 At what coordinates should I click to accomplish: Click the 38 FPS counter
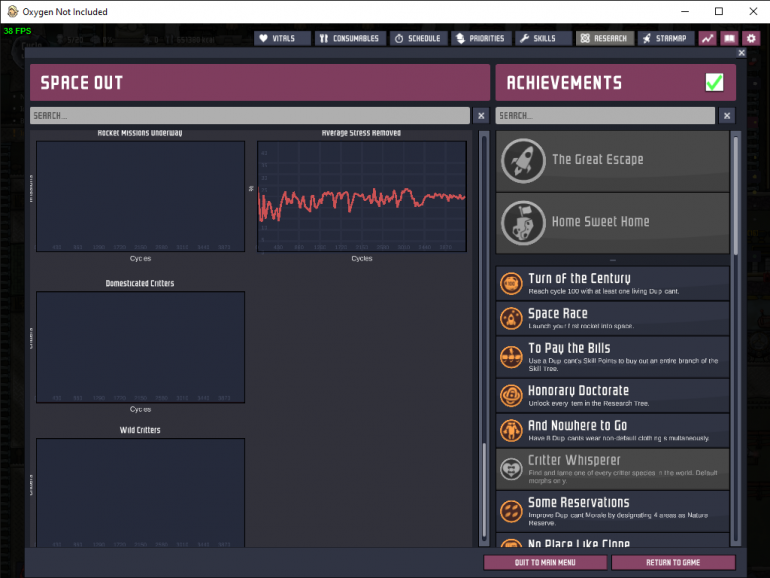tap(18, 31)
